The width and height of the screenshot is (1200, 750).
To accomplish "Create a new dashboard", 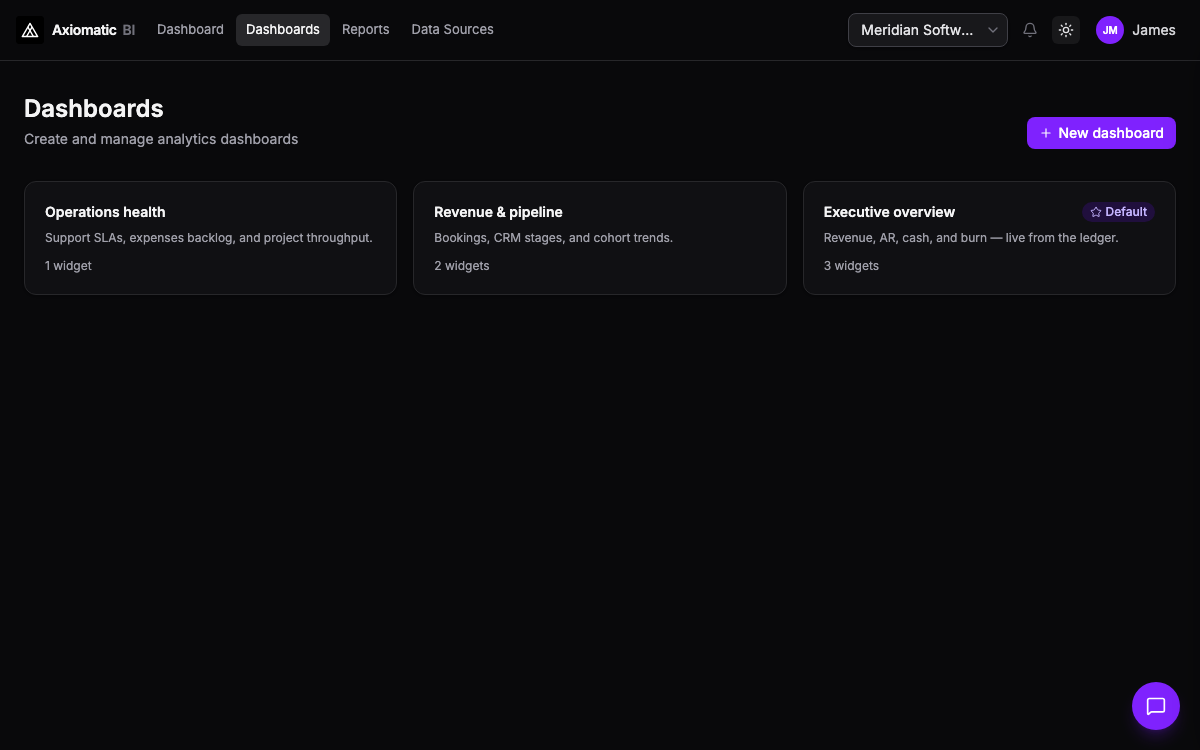I will pyautogui.click(x=1101, y=132).
